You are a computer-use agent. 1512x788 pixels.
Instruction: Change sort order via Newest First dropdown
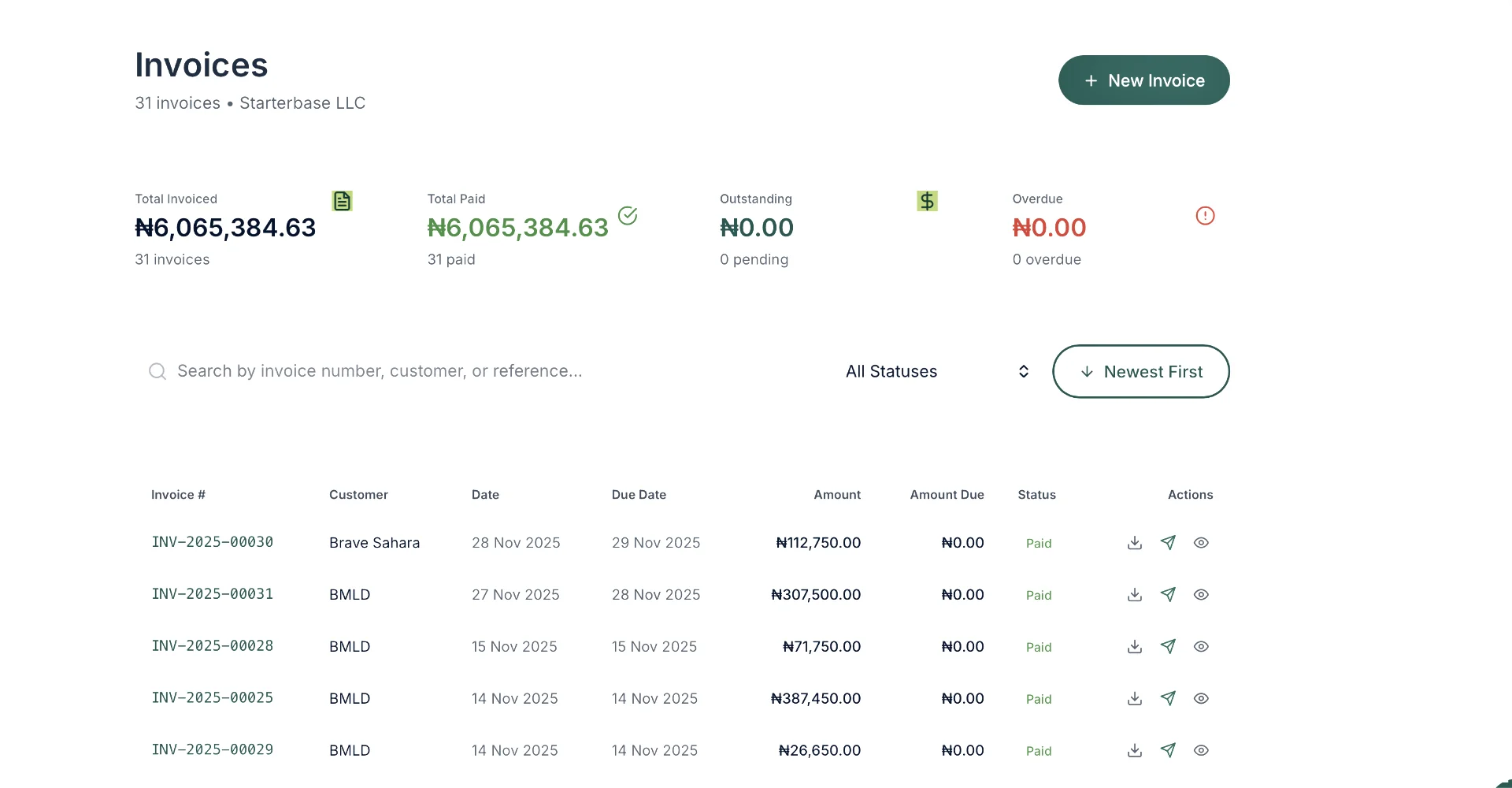pos(1141,371)
